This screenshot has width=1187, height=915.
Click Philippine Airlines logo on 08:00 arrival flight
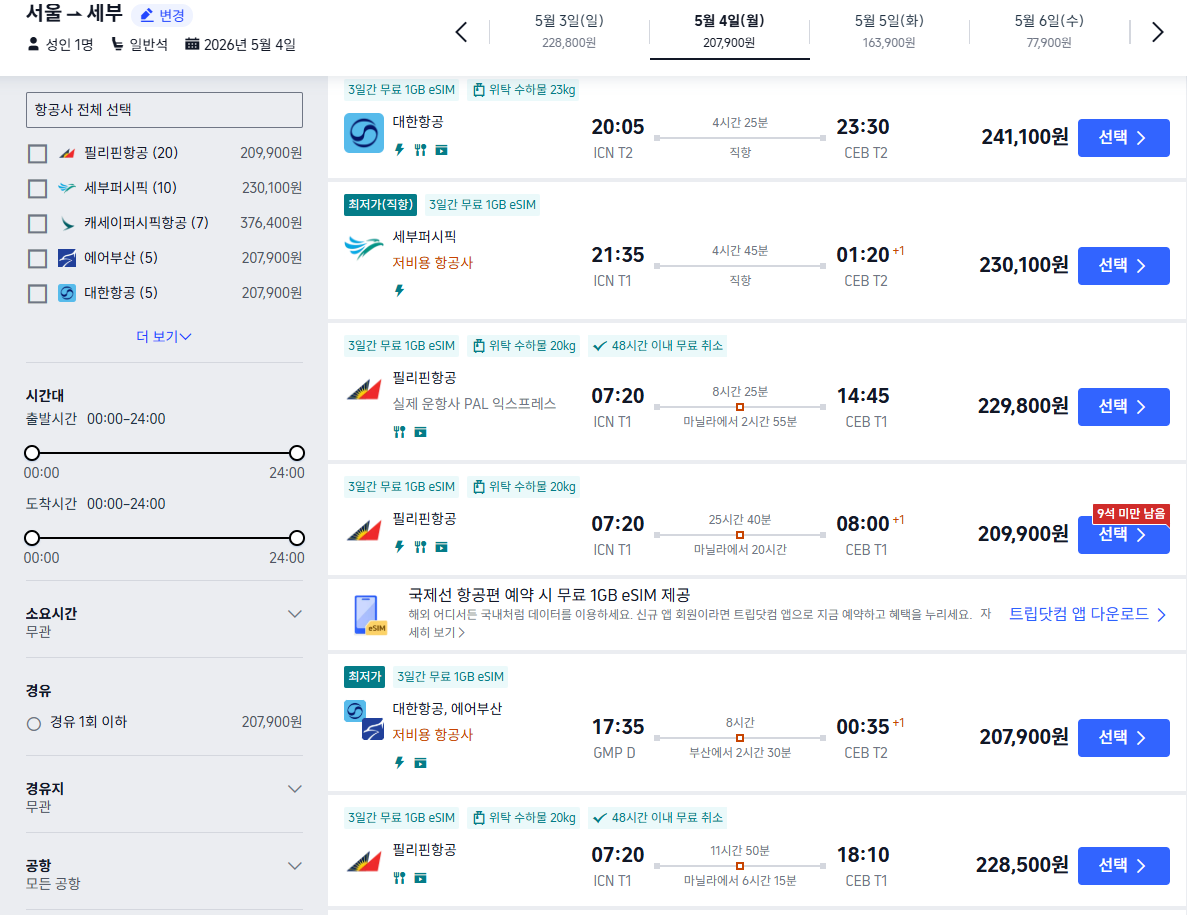(x=363, y=531)
